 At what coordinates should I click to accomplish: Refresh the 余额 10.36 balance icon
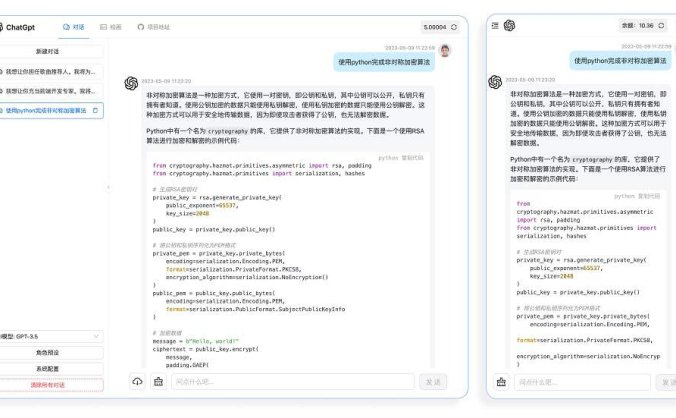[x=661, y=26]
